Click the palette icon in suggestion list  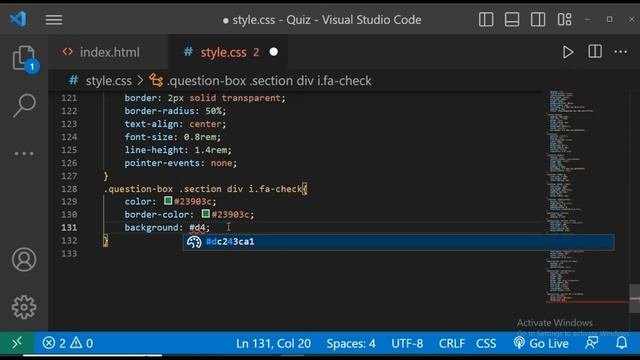click(x=194, y=242)
